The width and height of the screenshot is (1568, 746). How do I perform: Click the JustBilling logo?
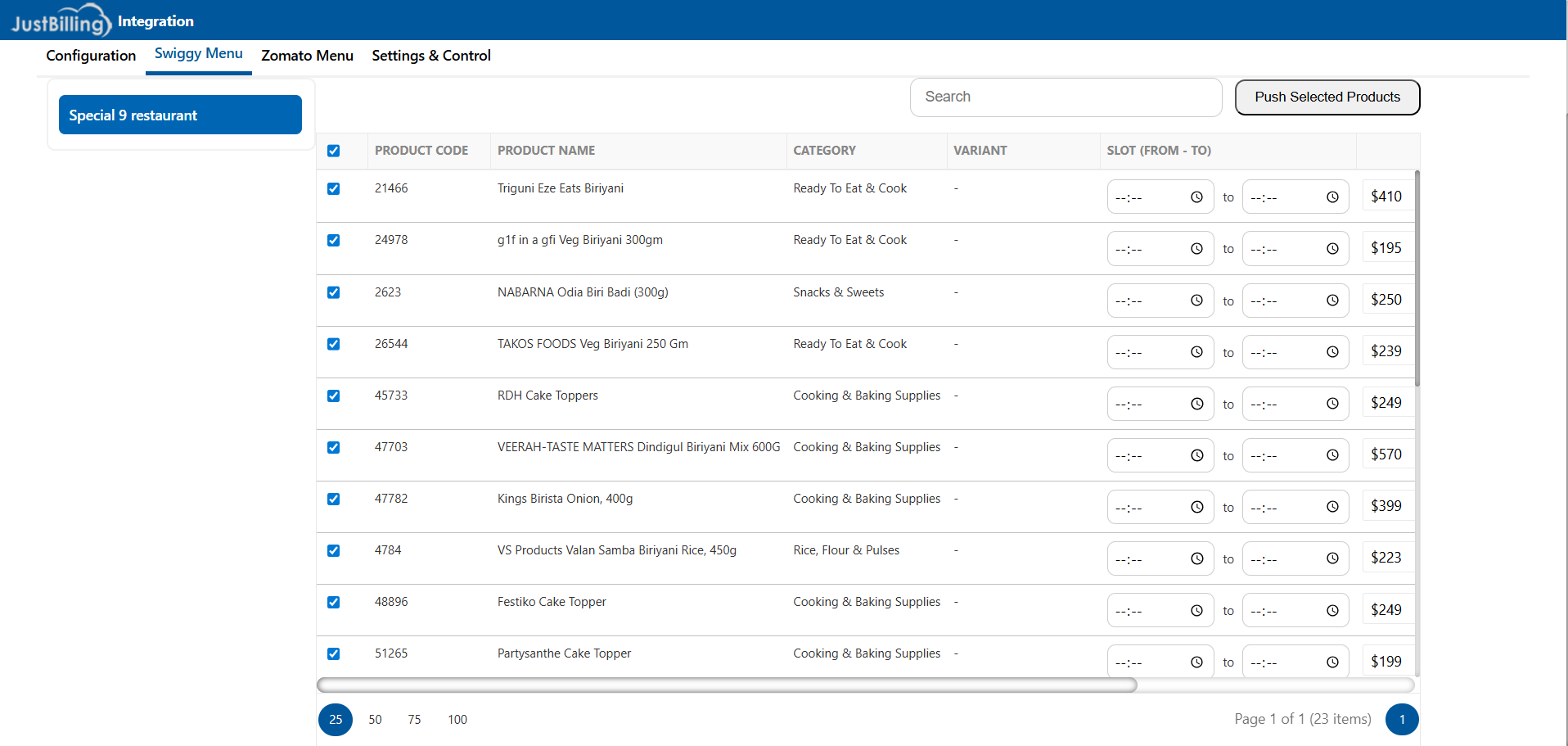61,20
